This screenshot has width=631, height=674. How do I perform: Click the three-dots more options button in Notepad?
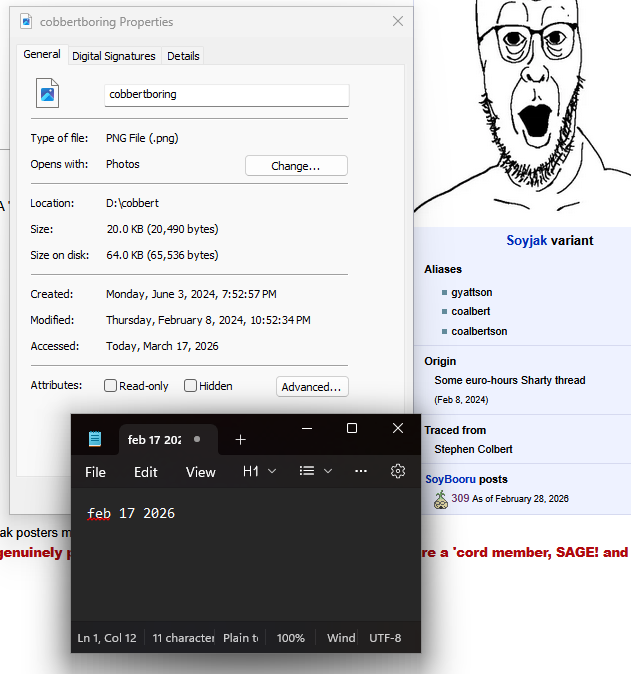click(361, 471)
